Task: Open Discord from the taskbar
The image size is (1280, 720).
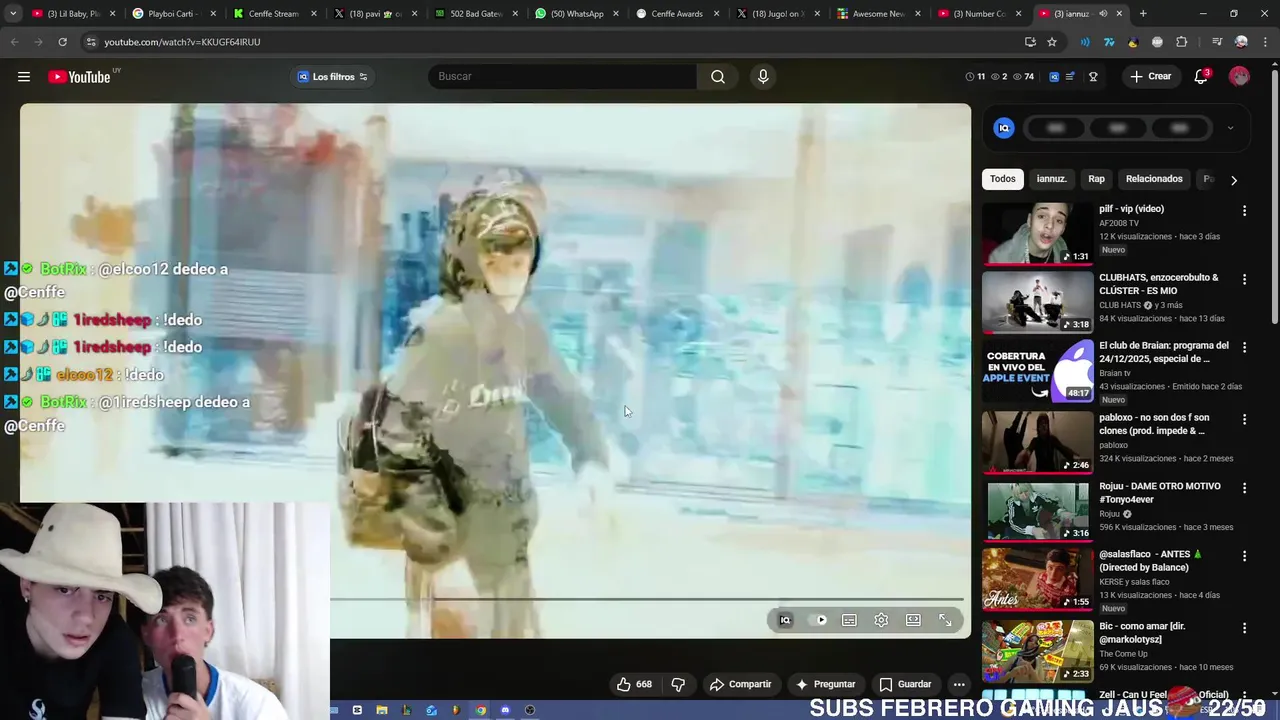Action: tap(505, 710)
